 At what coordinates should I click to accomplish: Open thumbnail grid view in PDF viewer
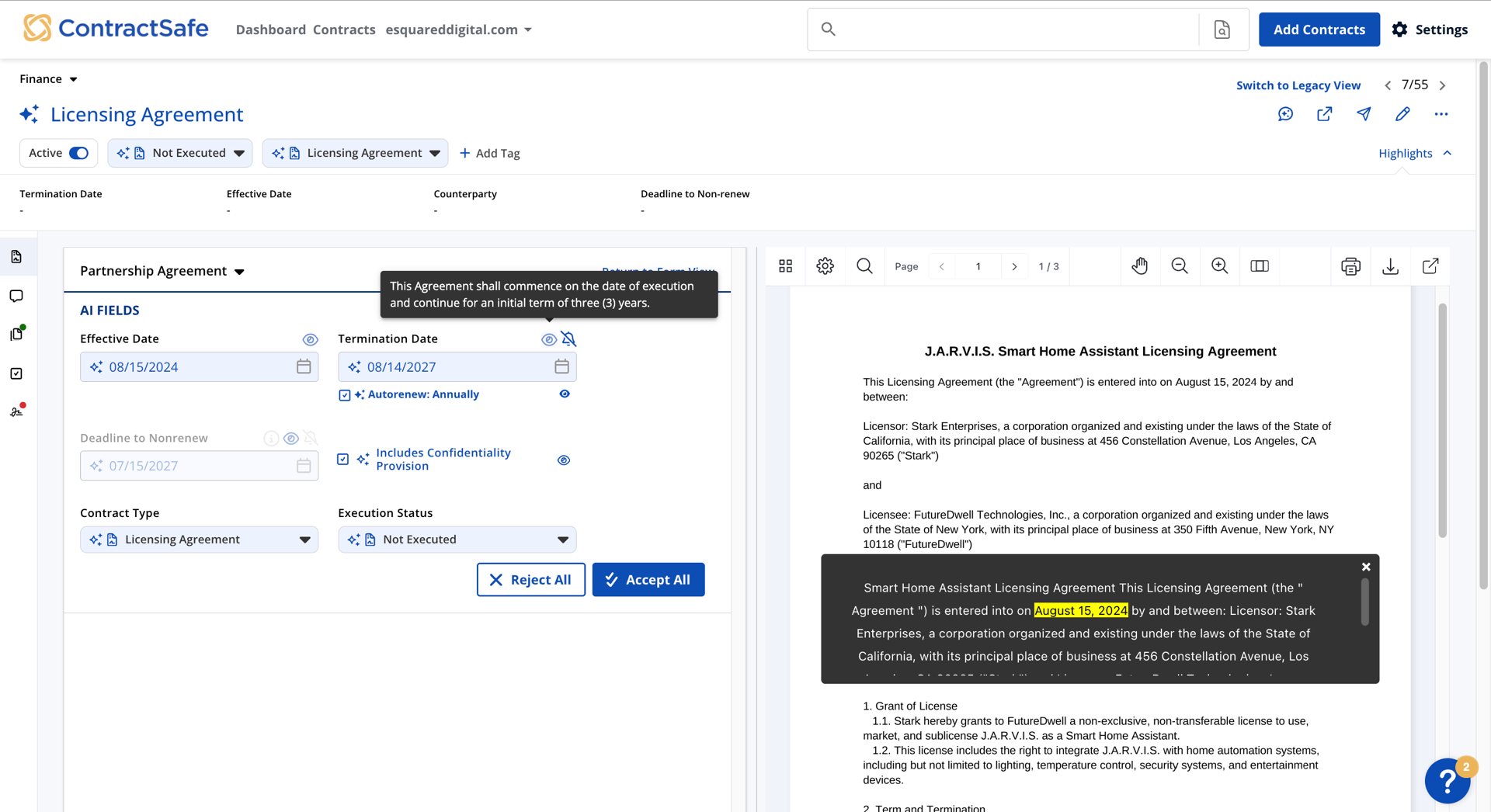786,266
